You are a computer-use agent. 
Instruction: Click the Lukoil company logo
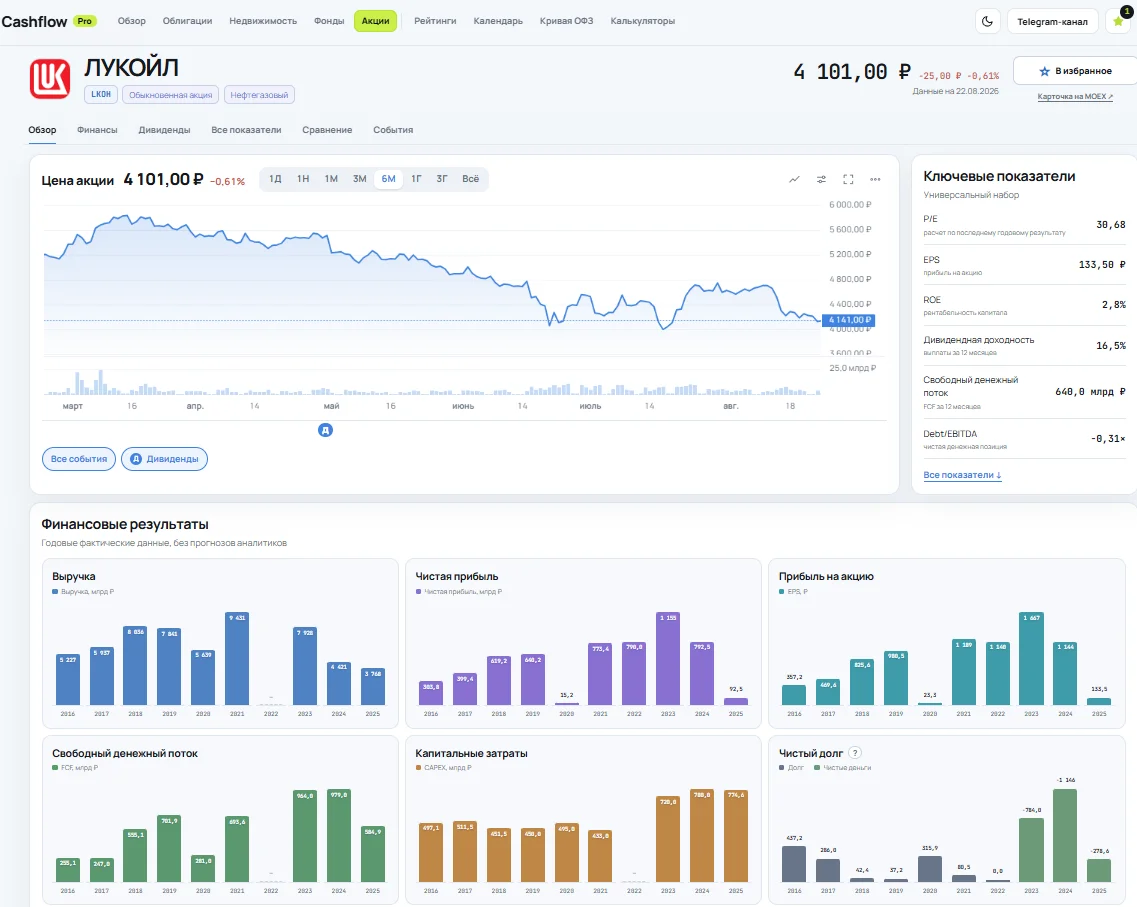[50, 79]
